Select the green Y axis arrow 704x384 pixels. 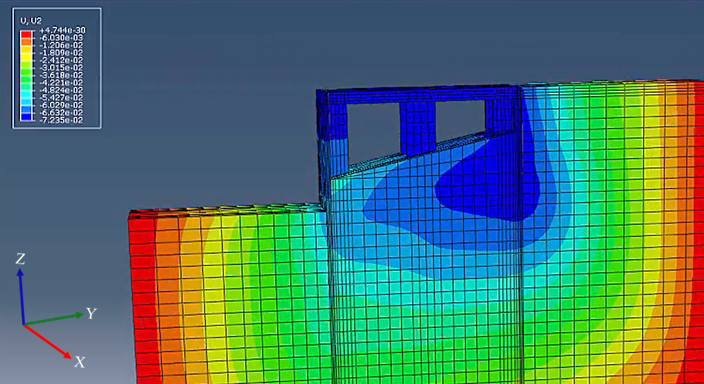coord(53,319)
